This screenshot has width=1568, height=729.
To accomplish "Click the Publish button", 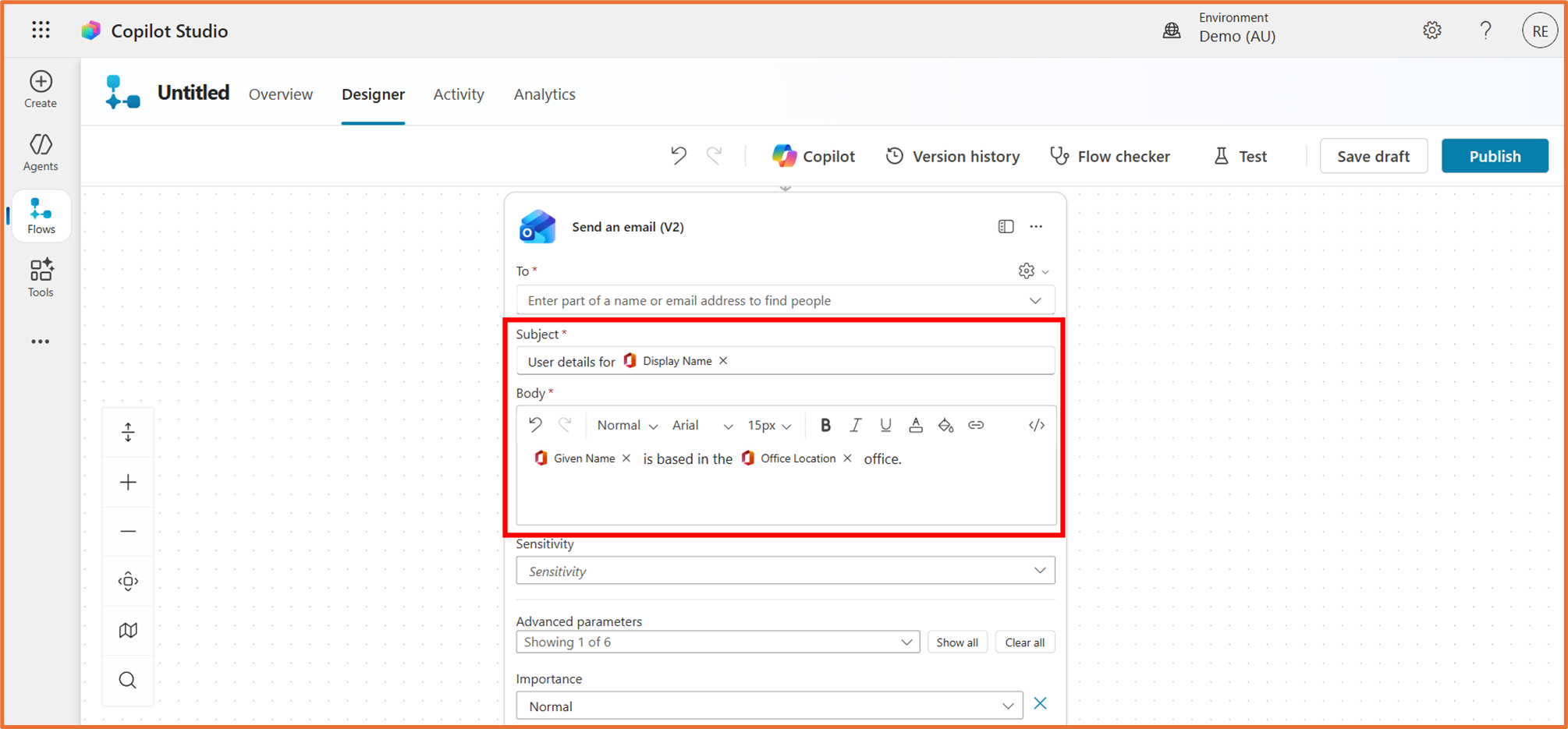I will pos(1495,156).
